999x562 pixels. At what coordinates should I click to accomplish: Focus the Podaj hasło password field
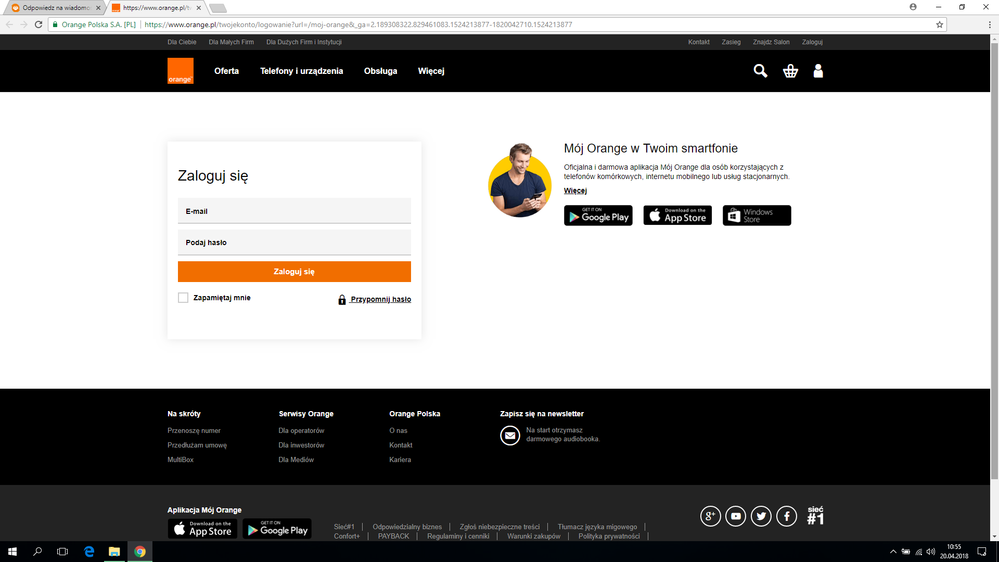pyautogui.click(x=294, y=243)
